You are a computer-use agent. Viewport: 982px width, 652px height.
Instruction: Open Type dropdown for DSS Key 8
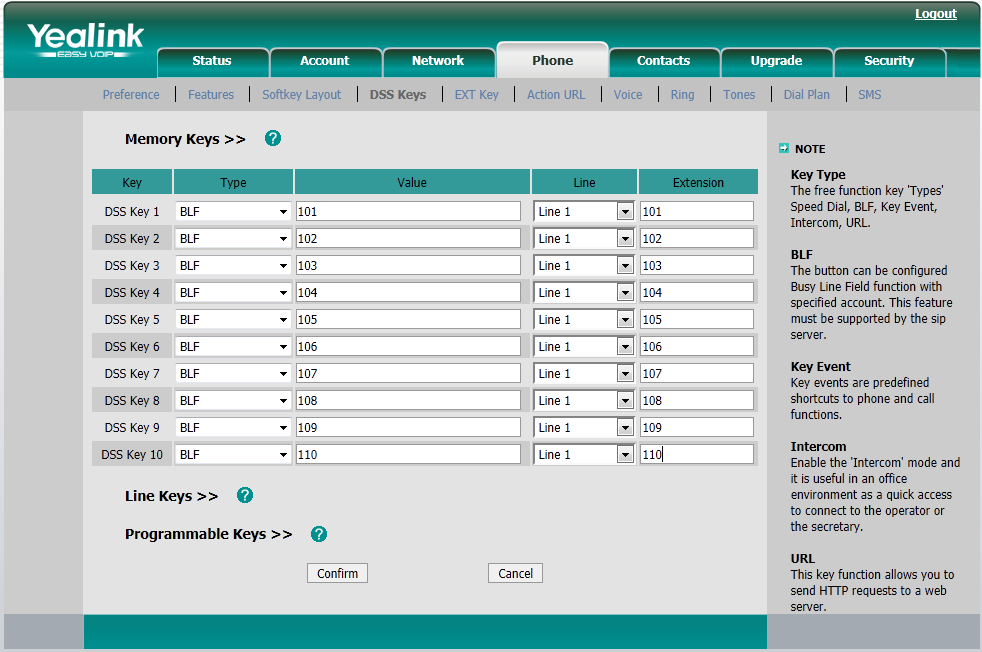tap(233, 400)
